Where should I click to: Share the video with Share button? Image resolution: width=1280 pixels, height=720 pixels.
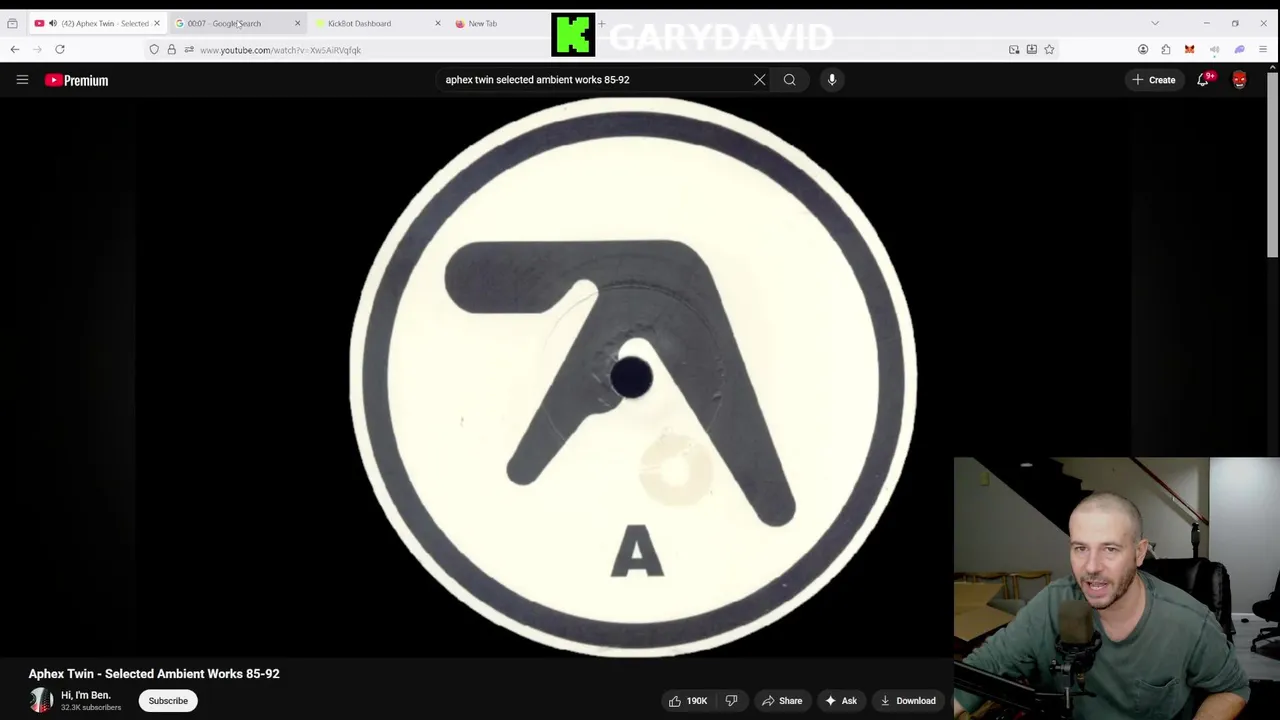click(x=782, y=701)
